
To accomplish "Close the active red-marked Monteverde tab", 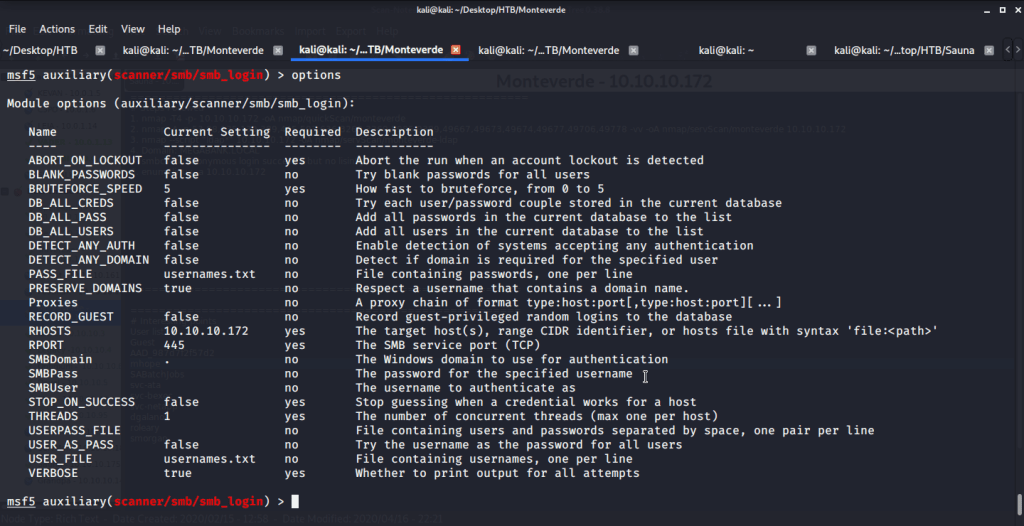I will 456,50.
